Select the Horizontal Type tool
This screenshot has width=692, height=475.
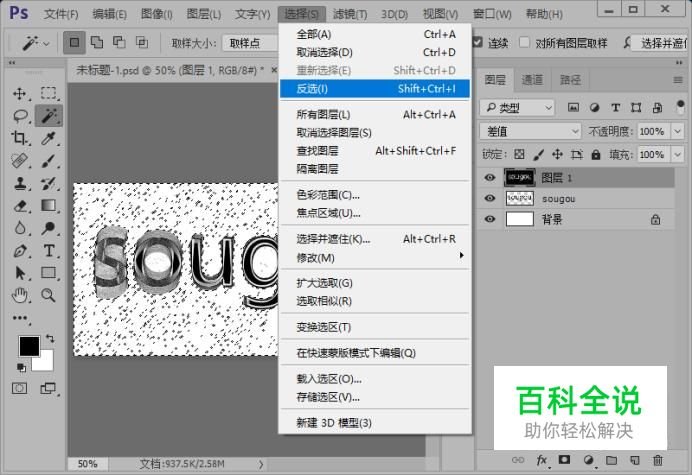coord(48,250)
